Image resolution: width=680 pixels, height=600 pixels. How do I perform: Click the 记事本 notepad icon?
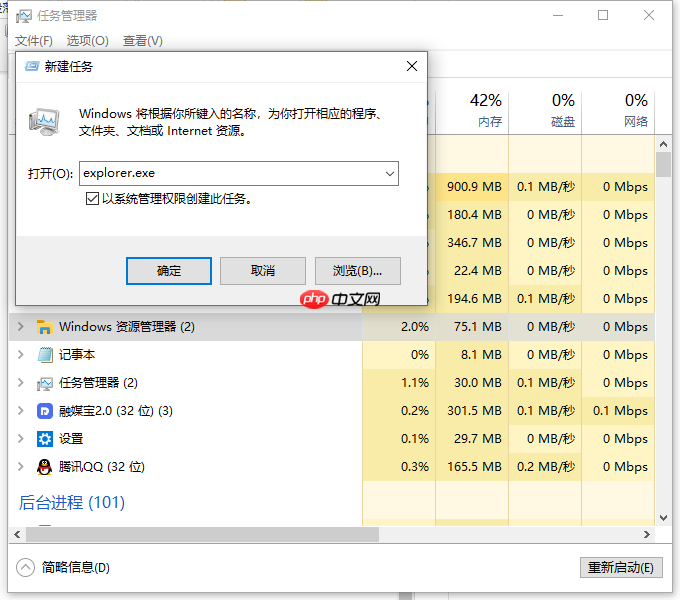[45, 355]
